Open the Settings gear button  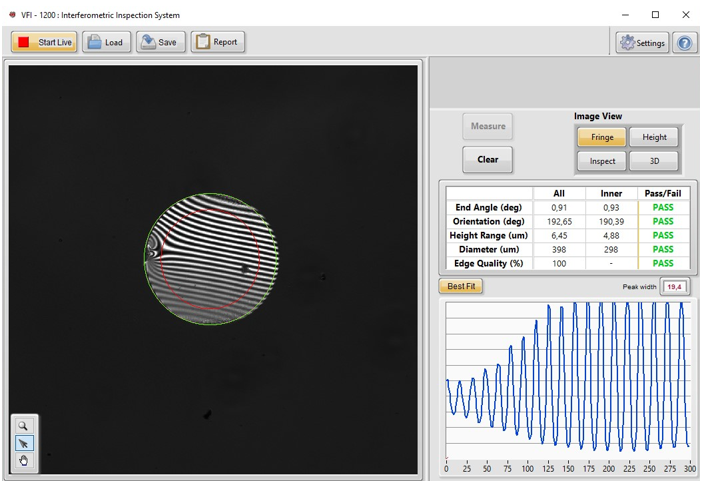(x=642, y=43)
